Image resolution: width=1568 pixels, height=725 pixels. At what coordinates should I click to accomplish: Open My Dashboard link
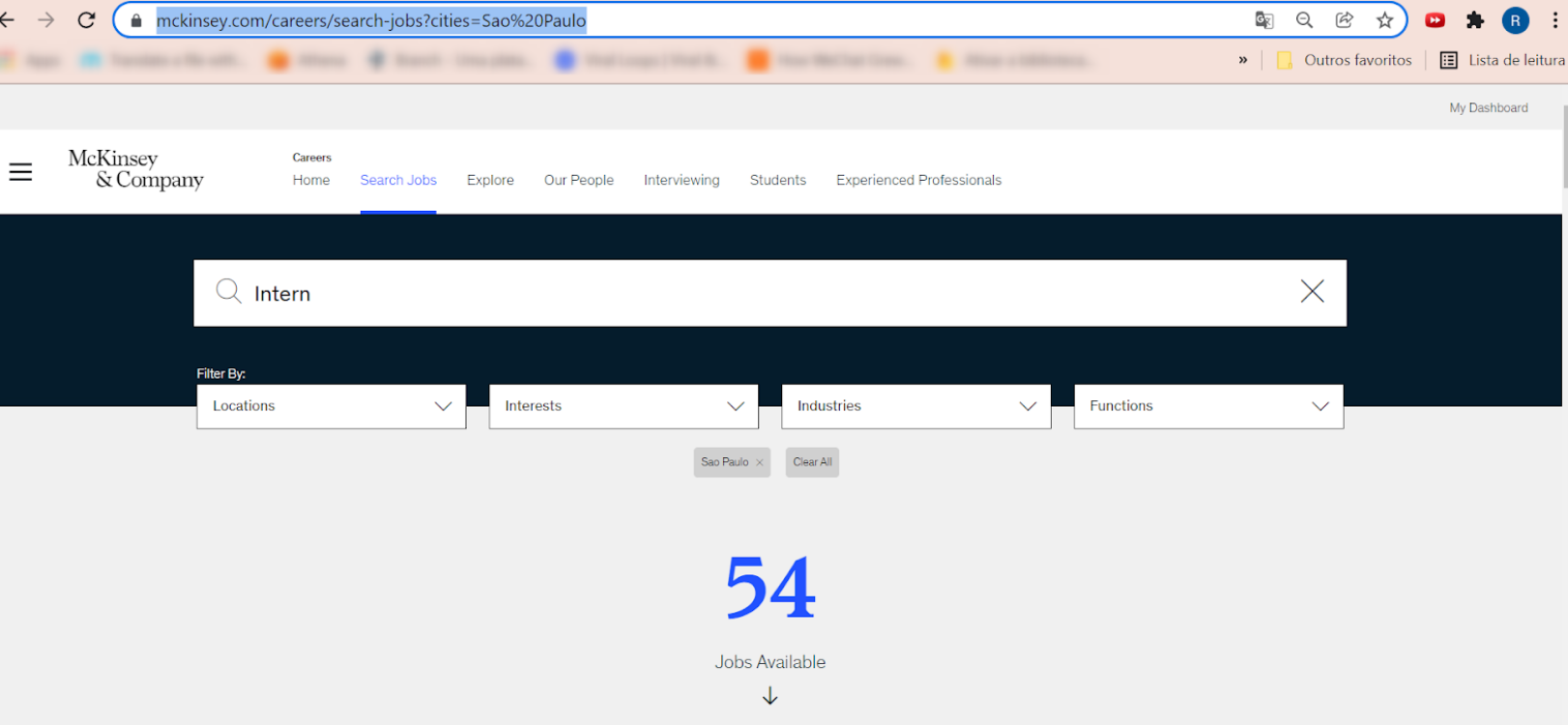[x=1488, y=108]
